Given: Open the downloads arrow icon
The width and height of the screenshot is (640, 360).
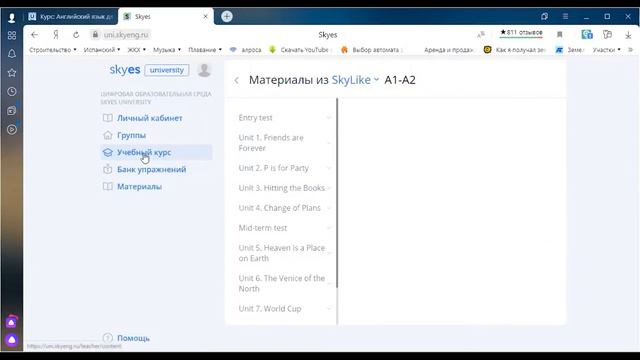Looking at the screenshot, I should click(628, 35).
